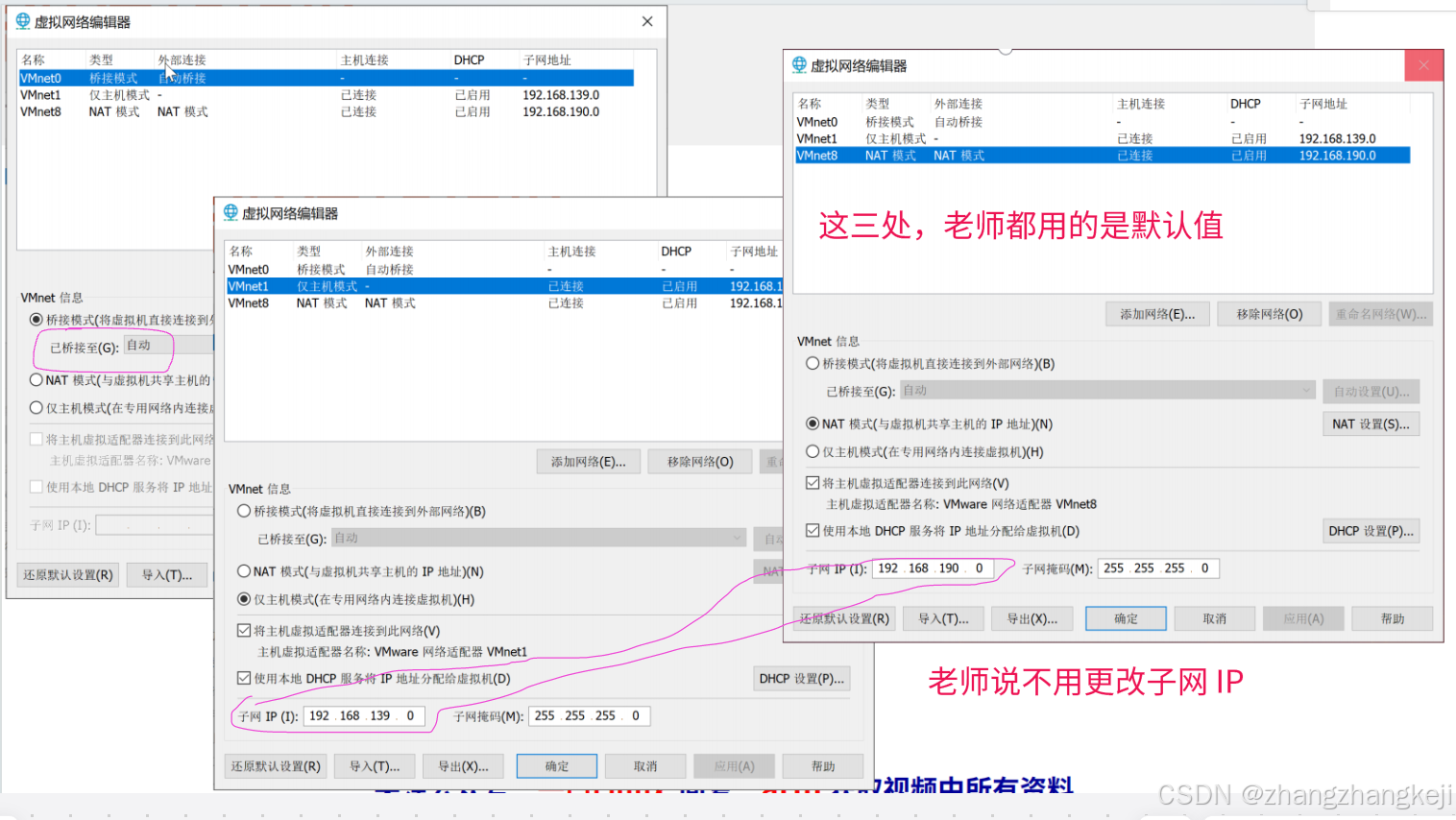This screenshot has width=1456, height=820.
Task: Select VMnet1 row in VMnet8-selected window
Action: point(1103,139)
